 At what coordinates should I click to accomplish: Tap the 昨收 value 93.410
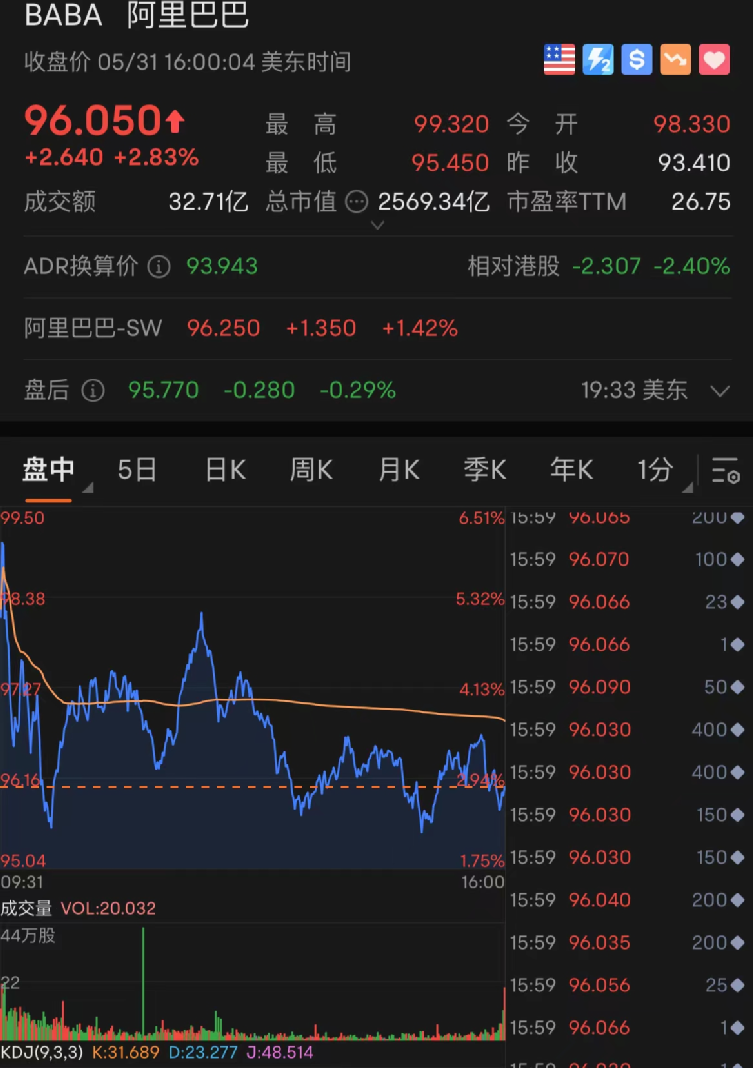point(694,163)
